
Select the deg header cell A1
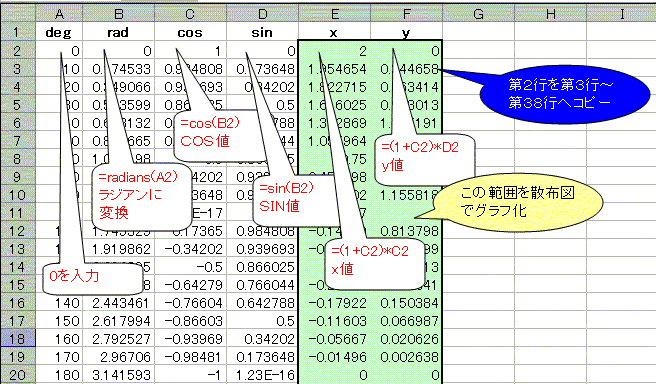(x=59, y=32)
